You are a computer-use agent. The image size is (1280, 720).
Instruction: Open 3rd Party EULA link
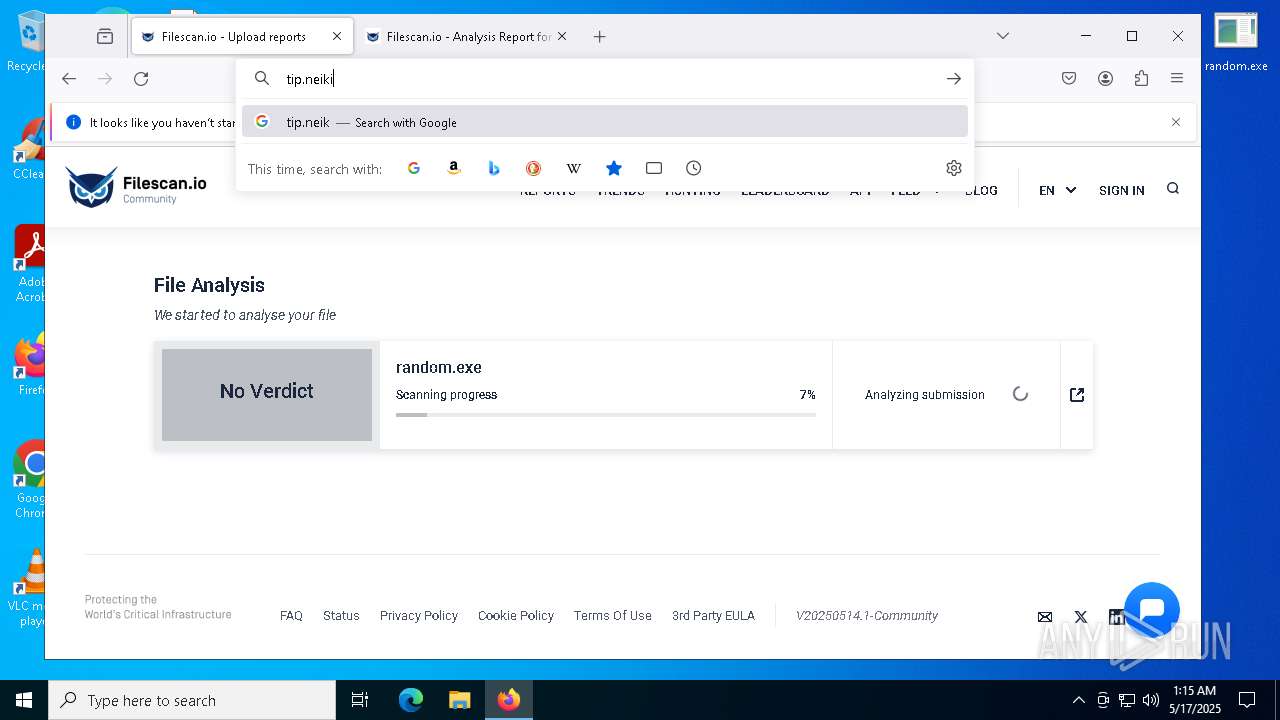[713, 616]
